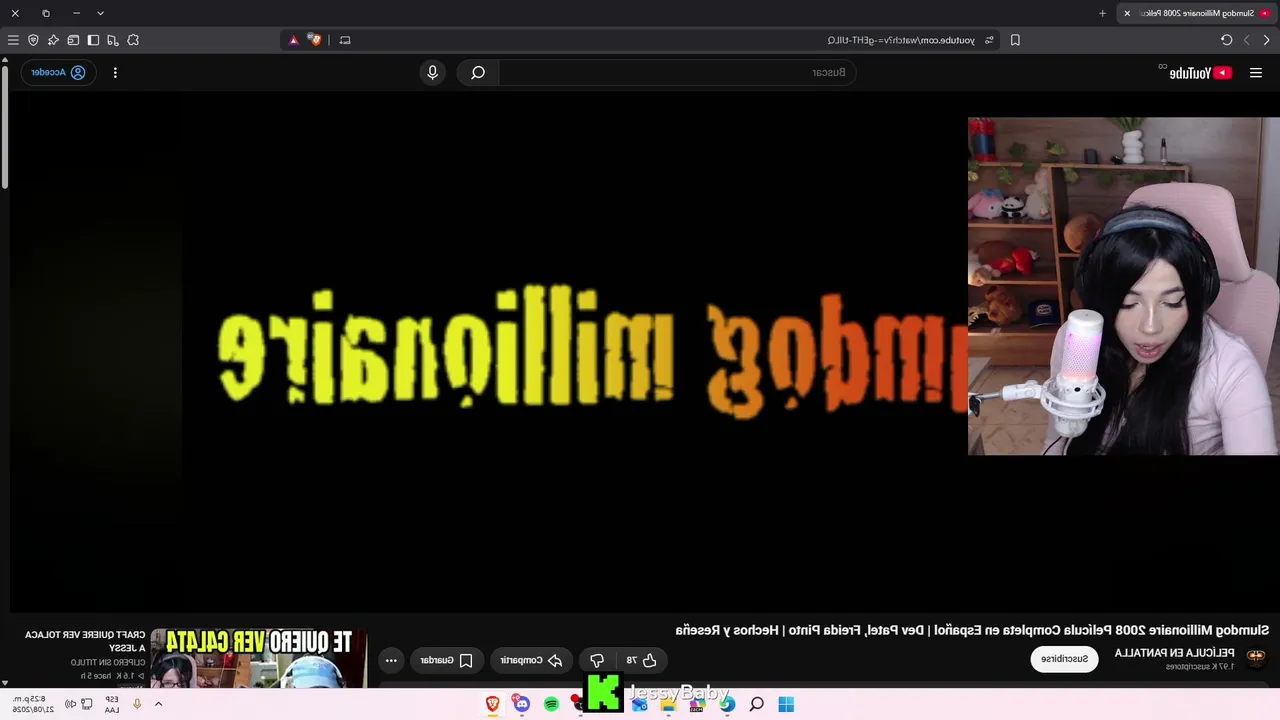Open File Explorer on the taskbar
The width and height of the screenshot is (1280, 720).
coord(668,704)
